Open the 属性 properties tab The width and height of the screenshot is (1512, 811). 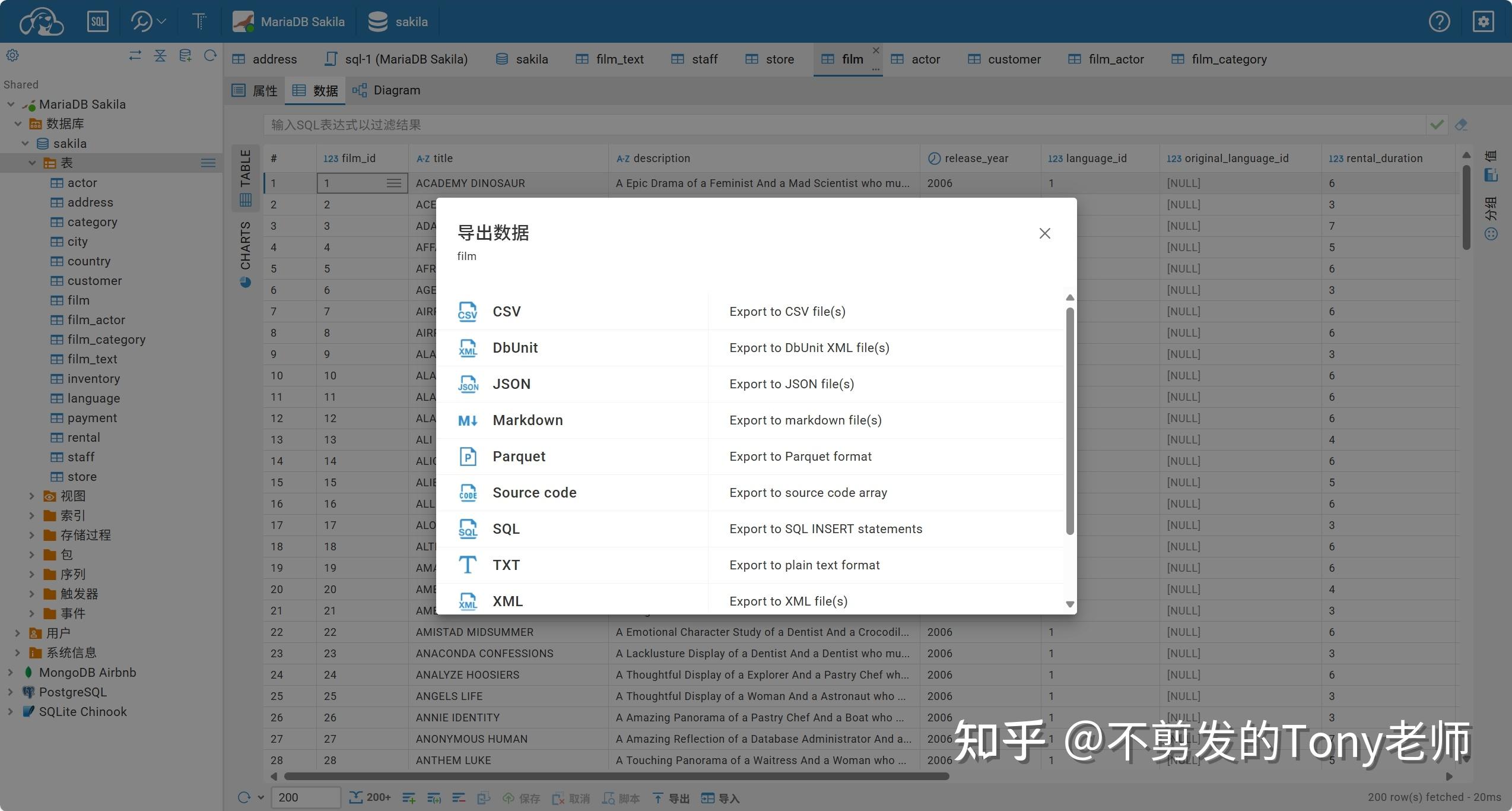click(x=264, y=90)
